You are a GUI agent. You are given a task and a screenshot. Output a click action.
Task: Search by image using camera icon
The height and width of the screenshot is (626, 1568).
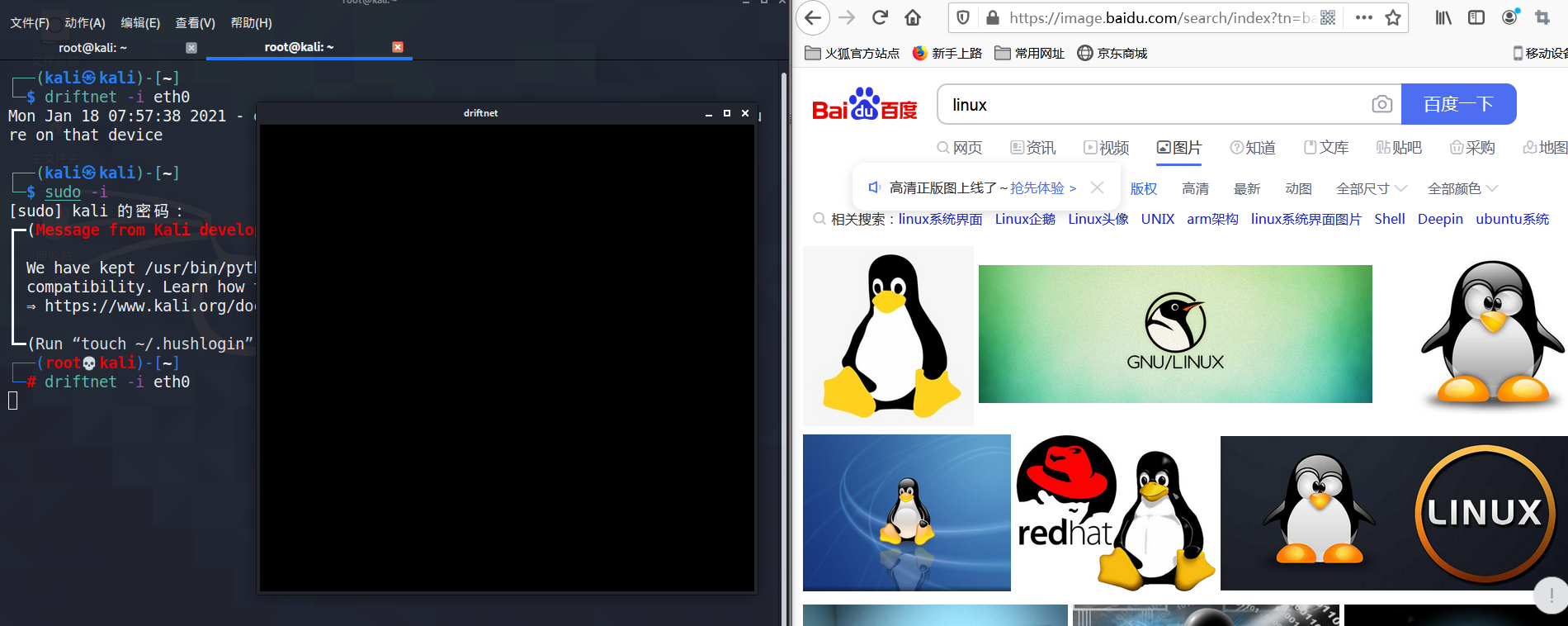pos(1381,104)
